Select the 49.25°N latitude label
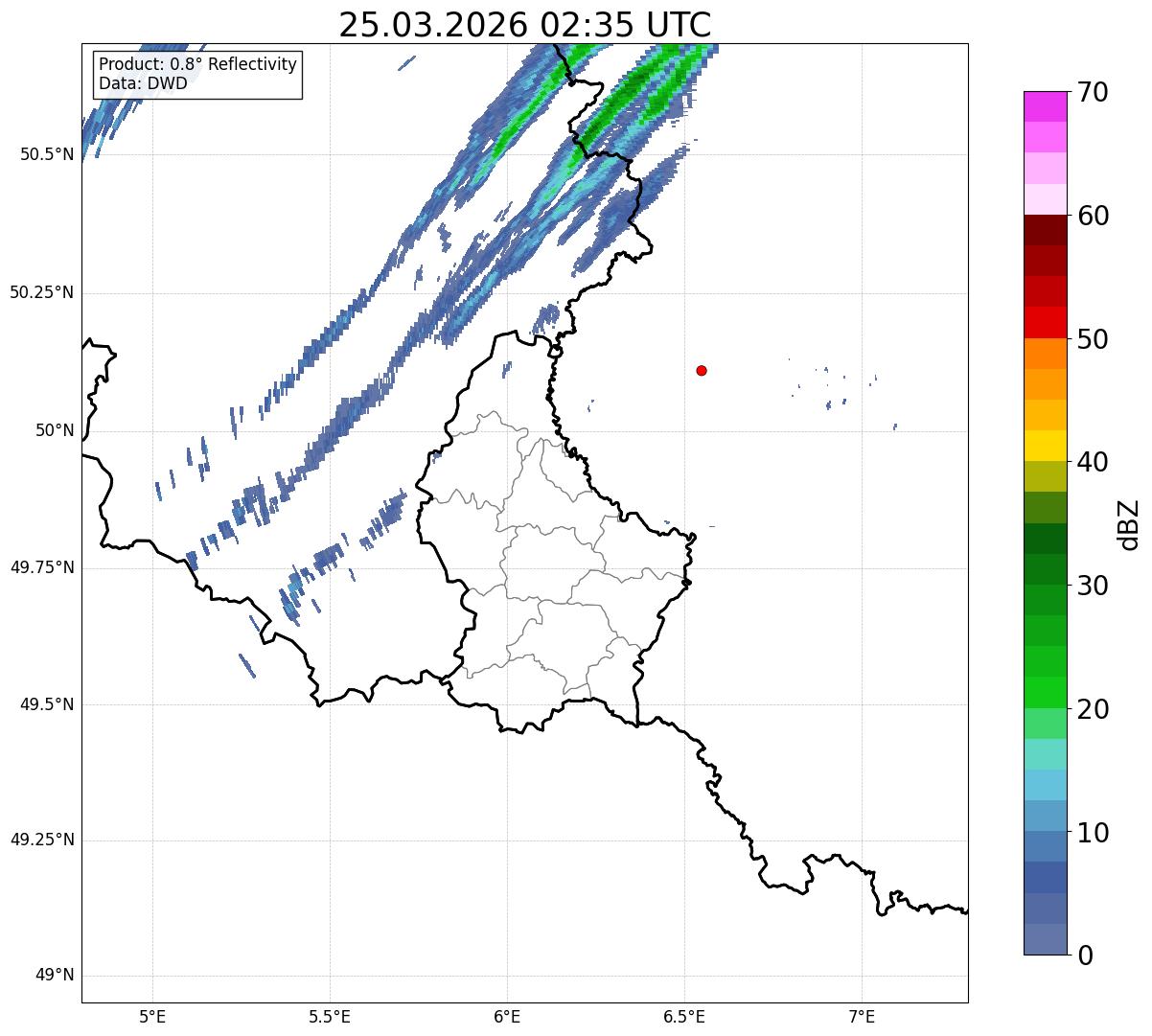Screen dimensions: 1152x1036 [42, 840]
